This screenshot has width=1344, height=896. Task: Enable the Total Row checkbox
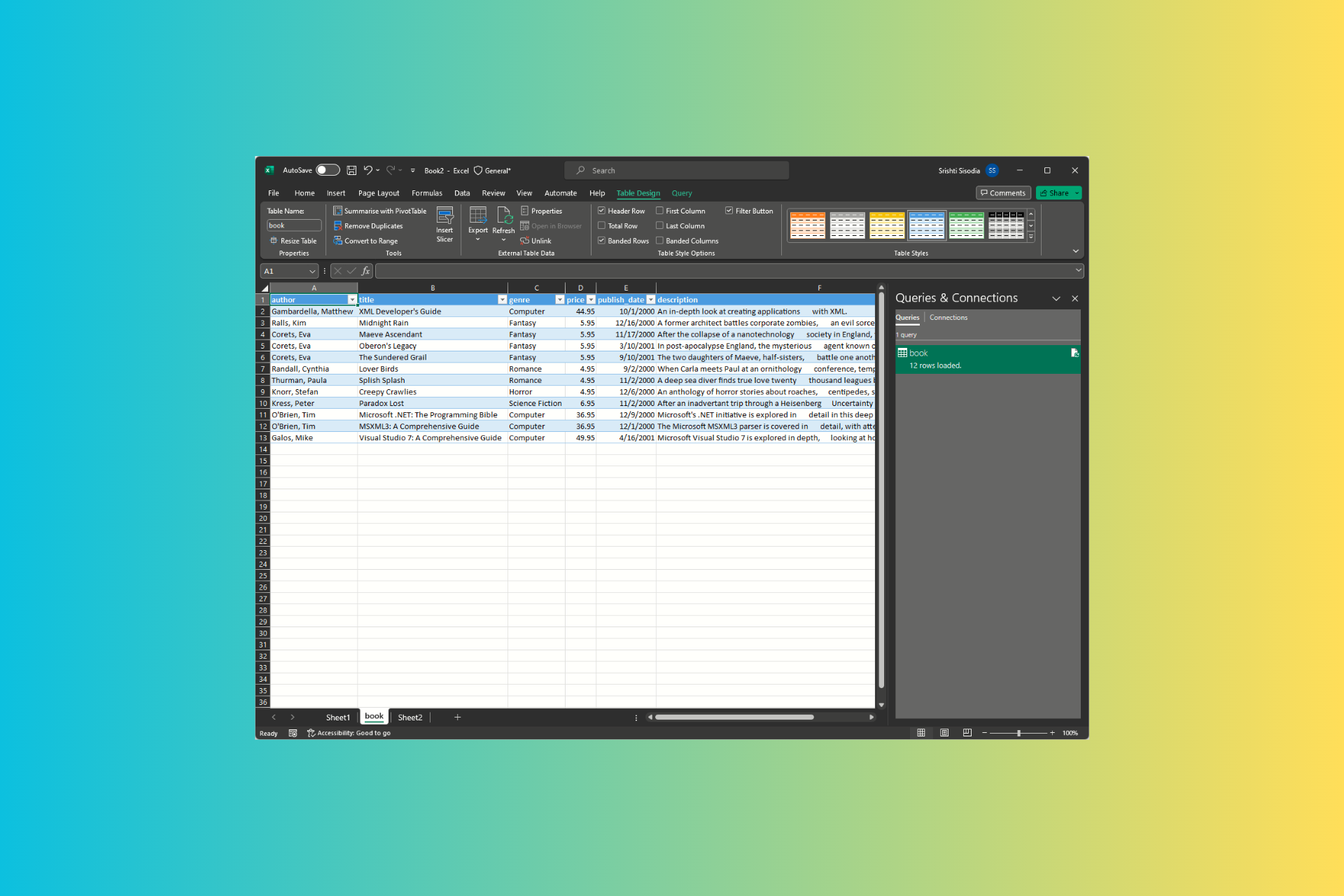click(601, 226)
